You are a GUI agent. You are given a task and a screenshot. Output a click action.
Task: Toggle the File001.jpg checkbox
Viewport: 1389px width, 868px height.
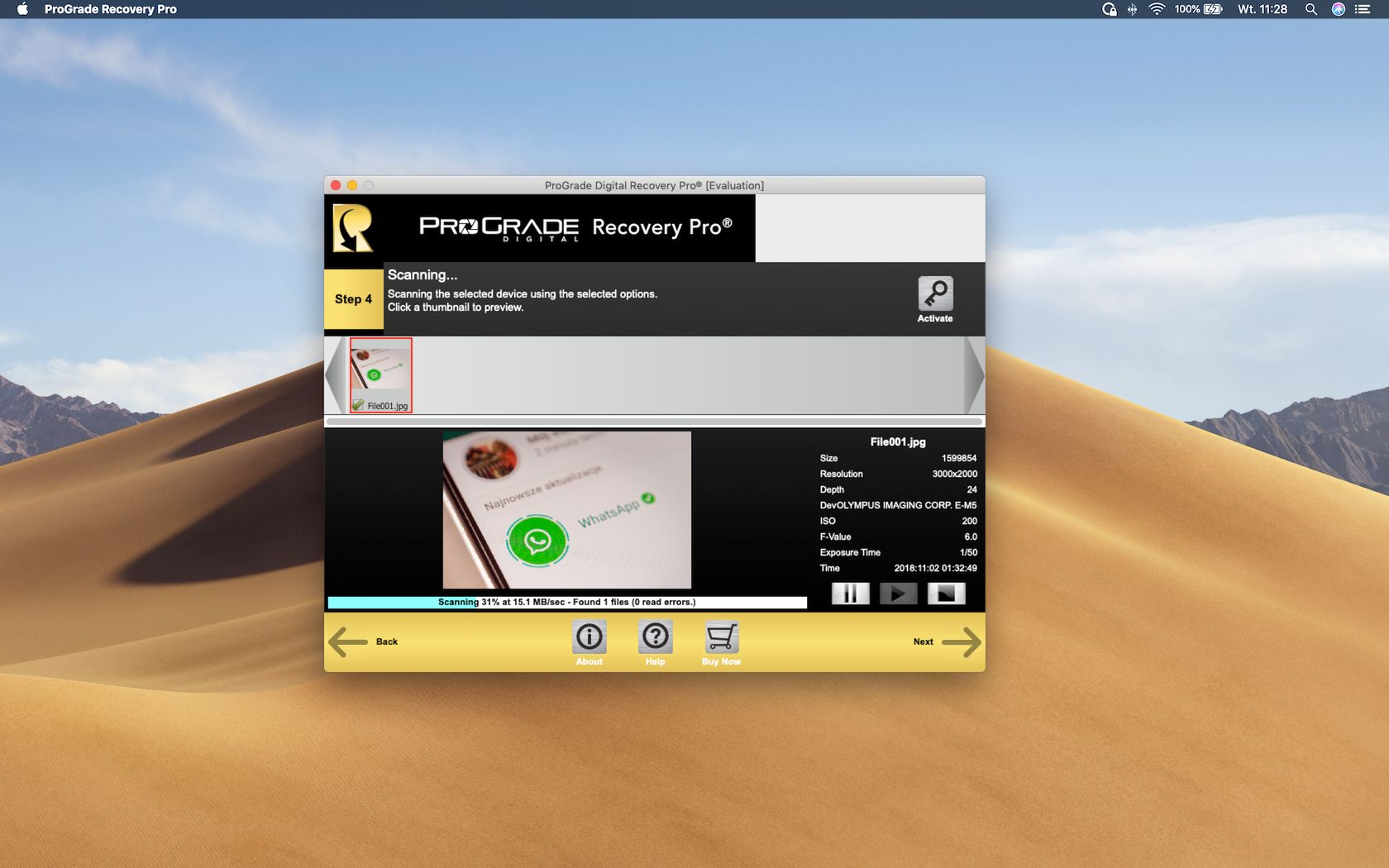coord(358,405)
